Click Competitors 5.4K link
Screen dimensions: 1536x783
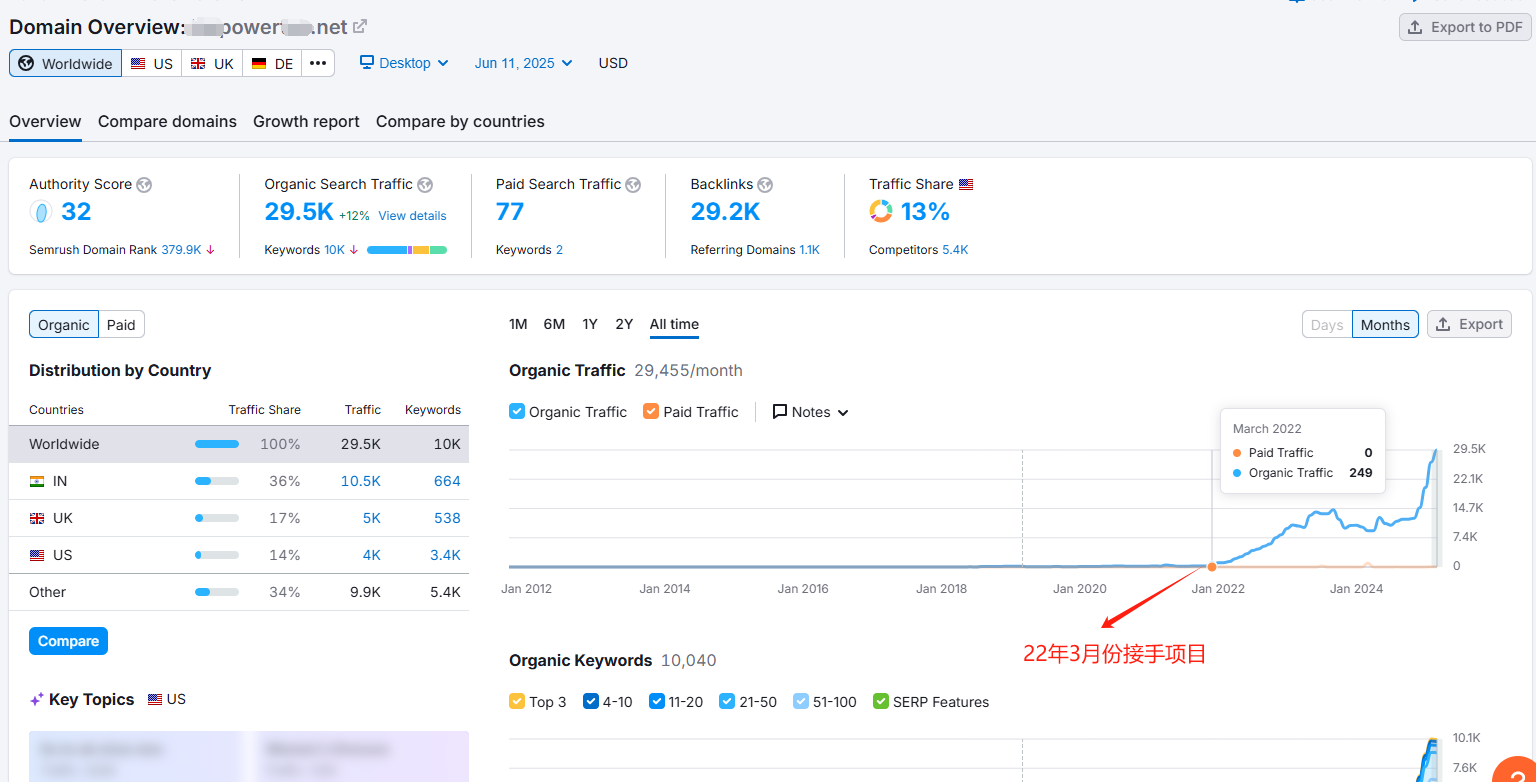(x=955, y=250)
